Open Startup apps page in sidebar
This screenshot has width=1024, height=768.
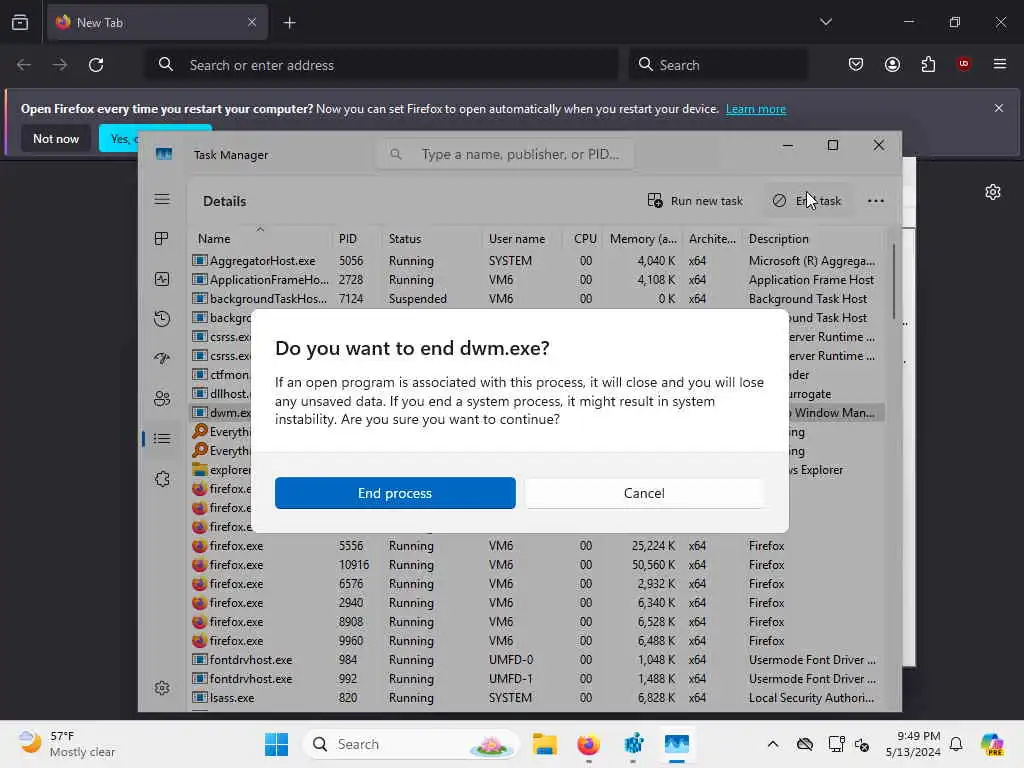[x=162, y=359]
